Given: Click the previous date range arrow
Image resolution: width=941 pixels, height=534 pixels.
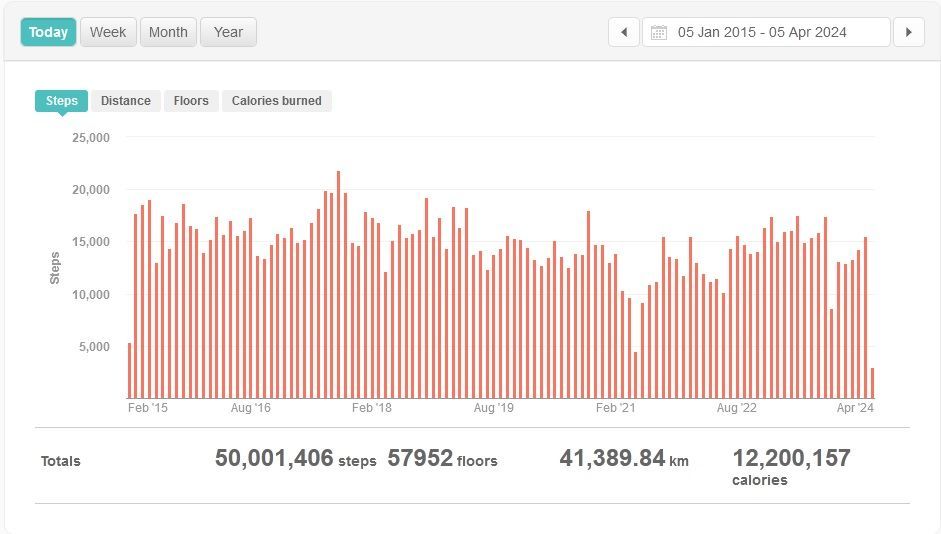Looking at the screenshot, I should [623, 32].
